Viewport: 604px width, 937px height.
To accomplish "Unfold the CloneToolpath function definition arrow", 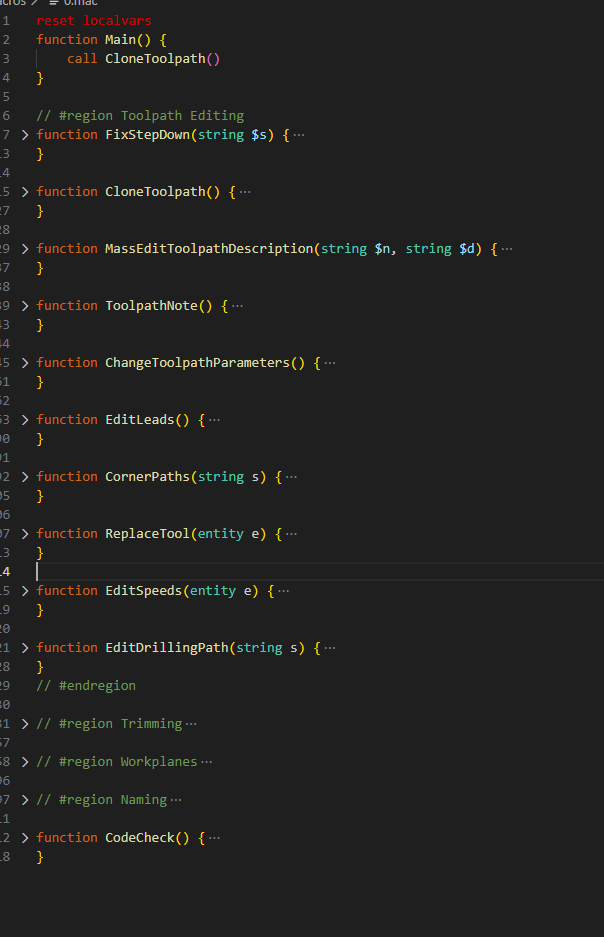I will coord(25,191).
